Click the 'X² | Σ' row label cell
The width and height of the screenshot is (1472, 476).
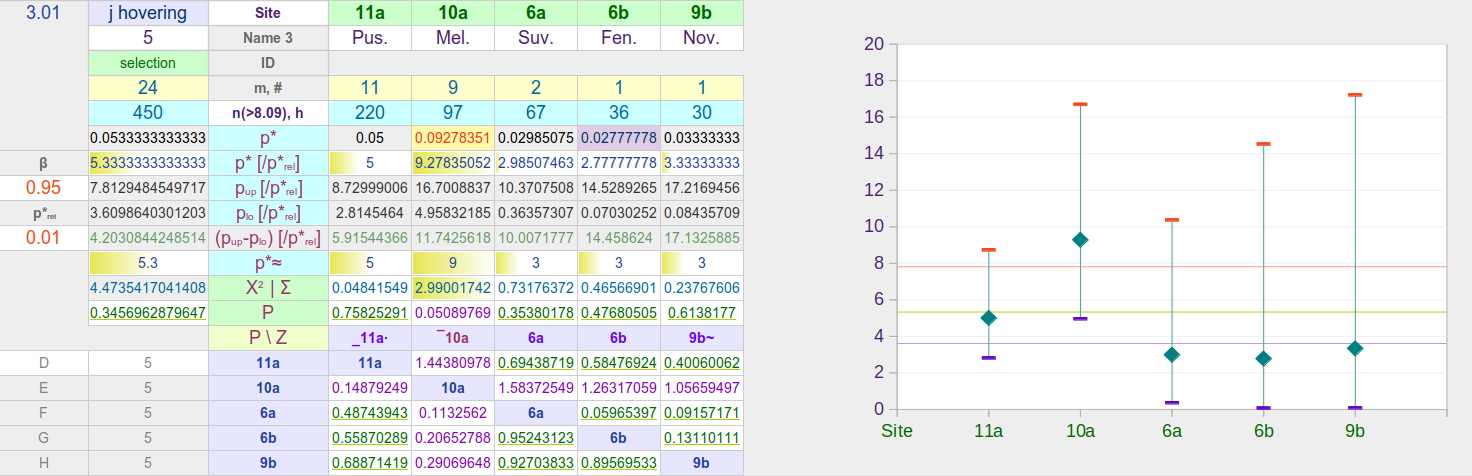(x=268, y=288)
